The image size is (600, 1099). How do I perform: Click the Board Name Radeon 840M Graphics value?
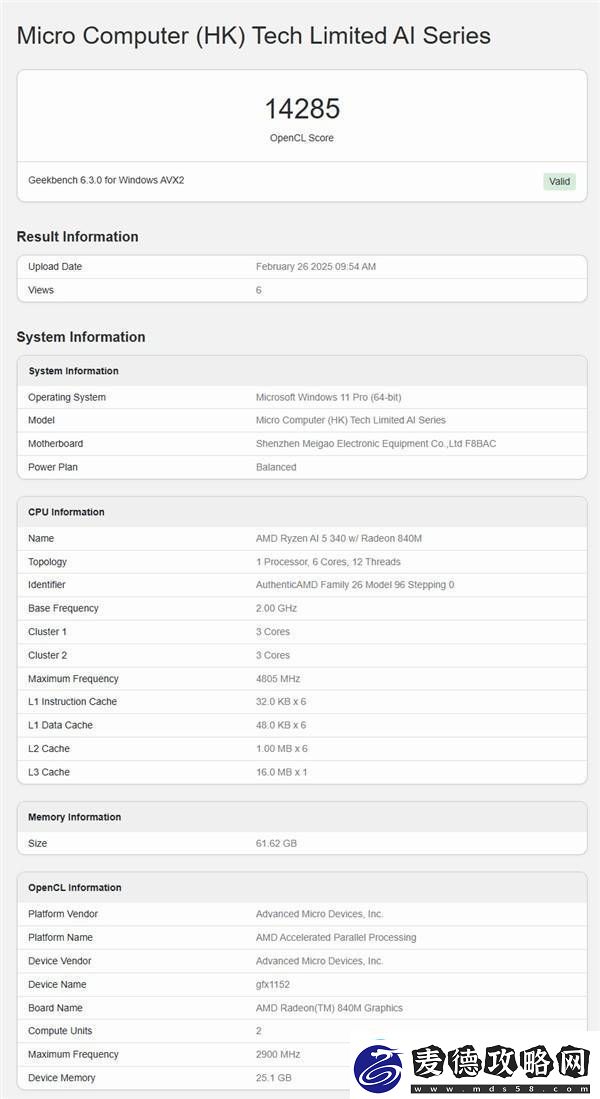[x=329, y=1008]
